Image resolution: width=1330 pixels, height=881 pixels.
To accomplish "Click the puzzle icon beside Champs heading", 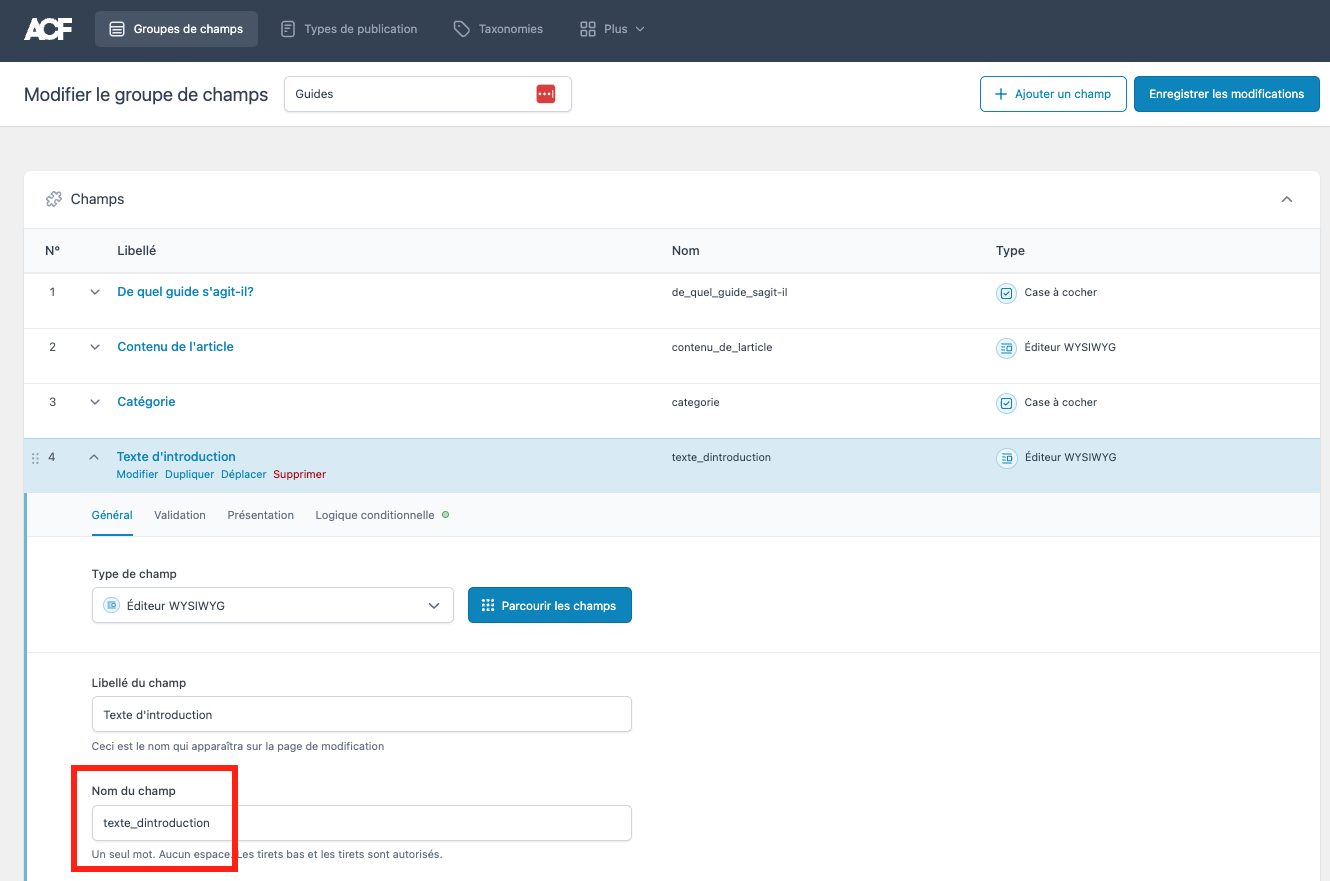I will 54,200.
